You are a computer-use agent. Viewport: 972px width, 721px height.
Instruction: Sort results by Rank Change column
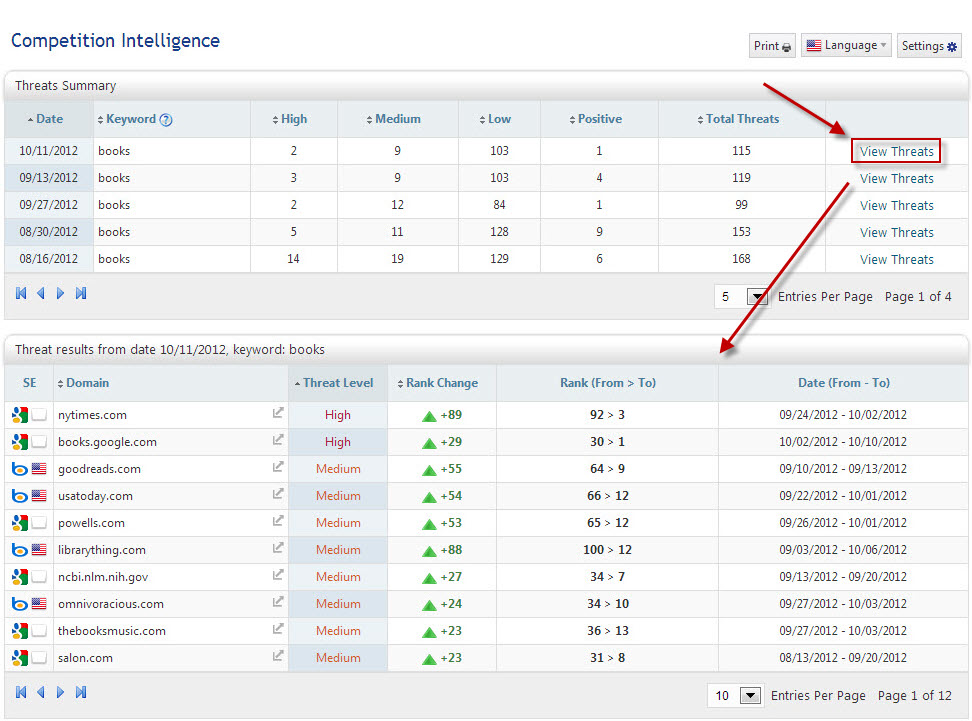tap(441, 383)
